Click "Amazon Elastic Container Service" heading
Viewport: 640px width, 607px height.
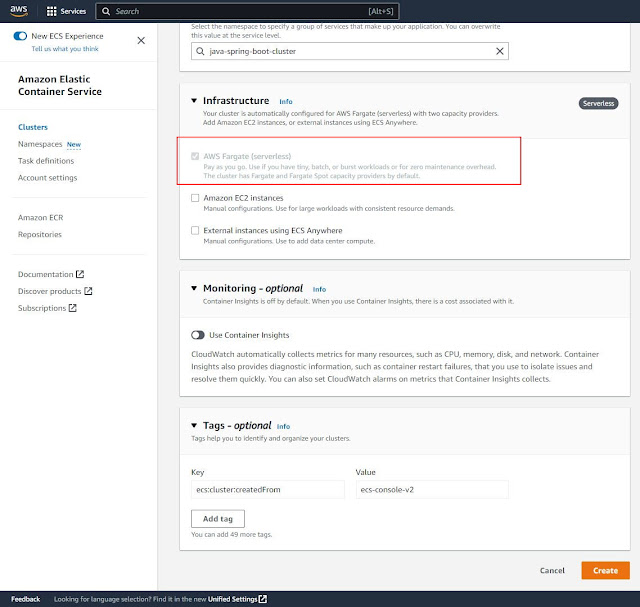[60, 85]
